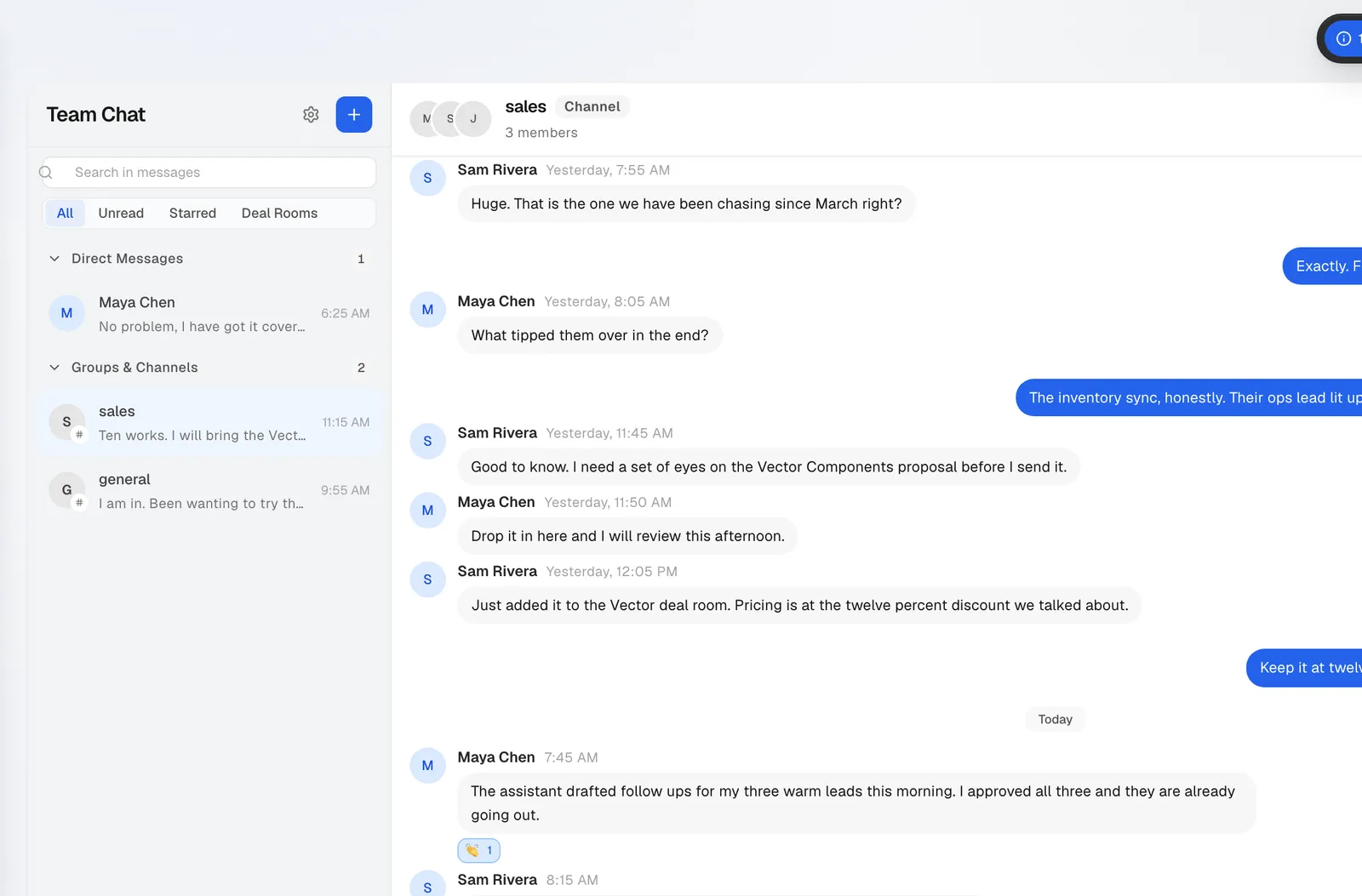The image size is (1362, 896).
Task: Click message 'Just added it to the Vector deal room'
Action: (799, 605)
